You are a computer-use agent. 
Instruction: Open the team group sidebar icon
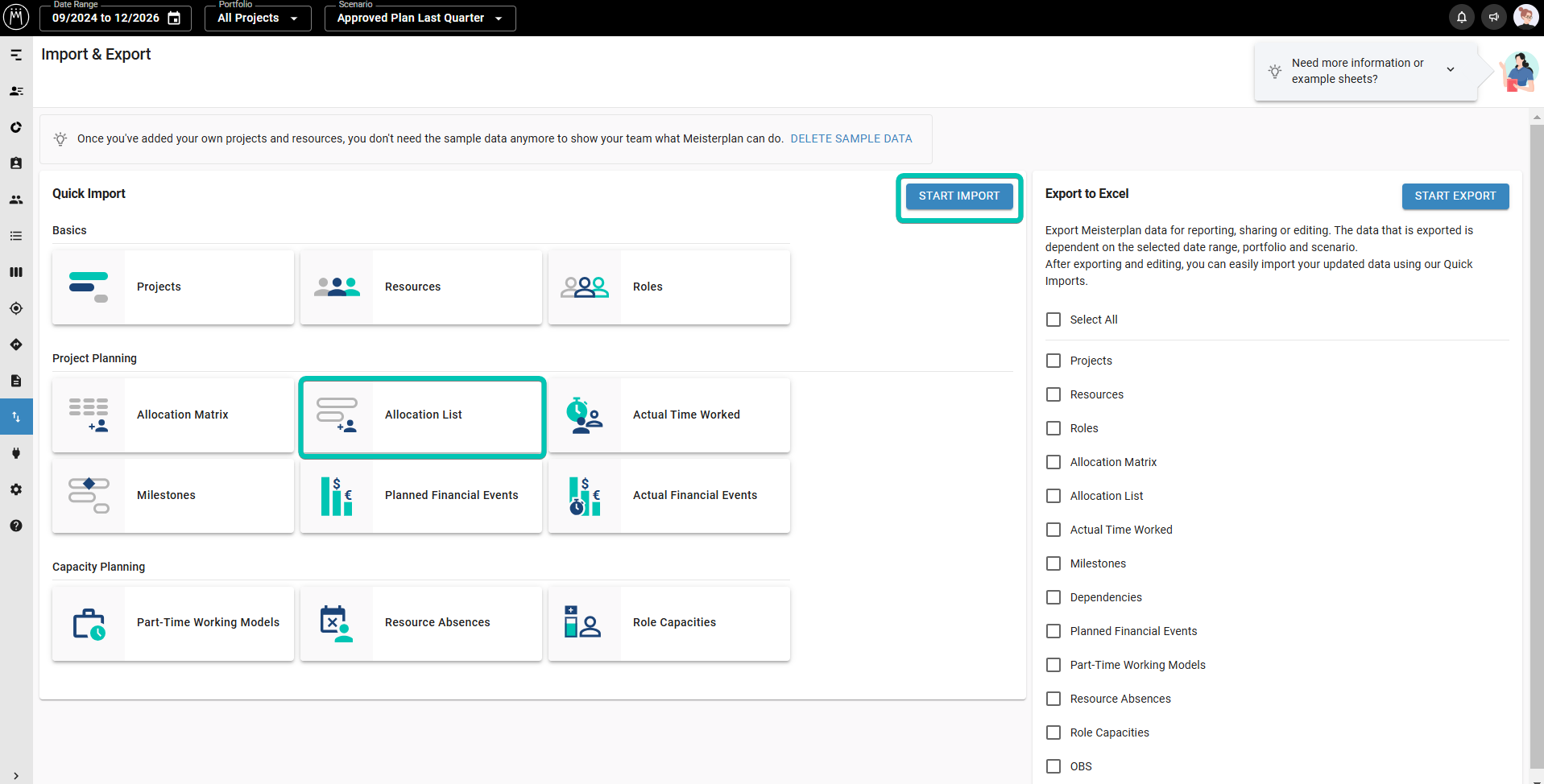pyautogui.click(x=16, y=200)
